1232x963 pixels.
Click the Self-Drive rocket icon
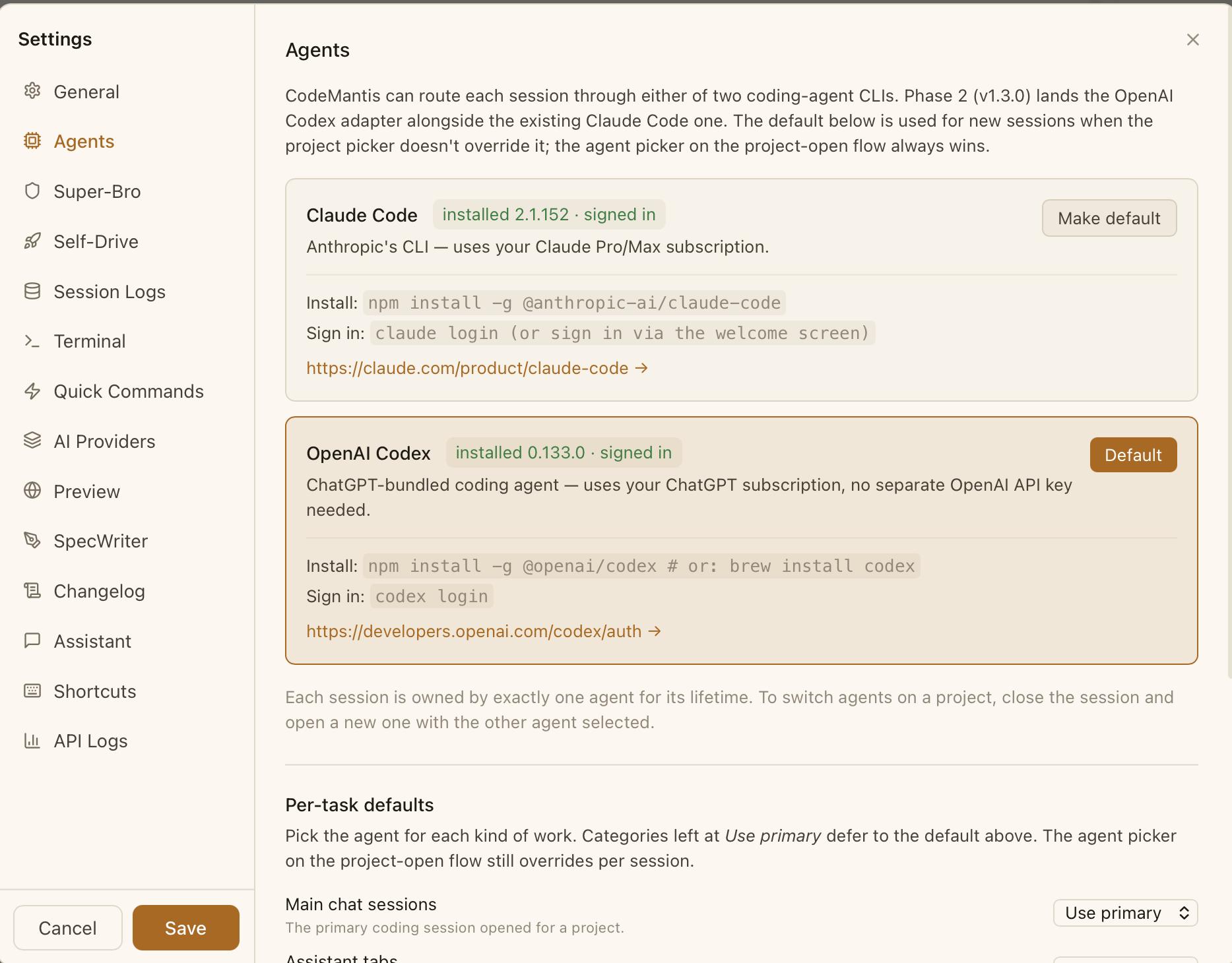tap(32, 241)
